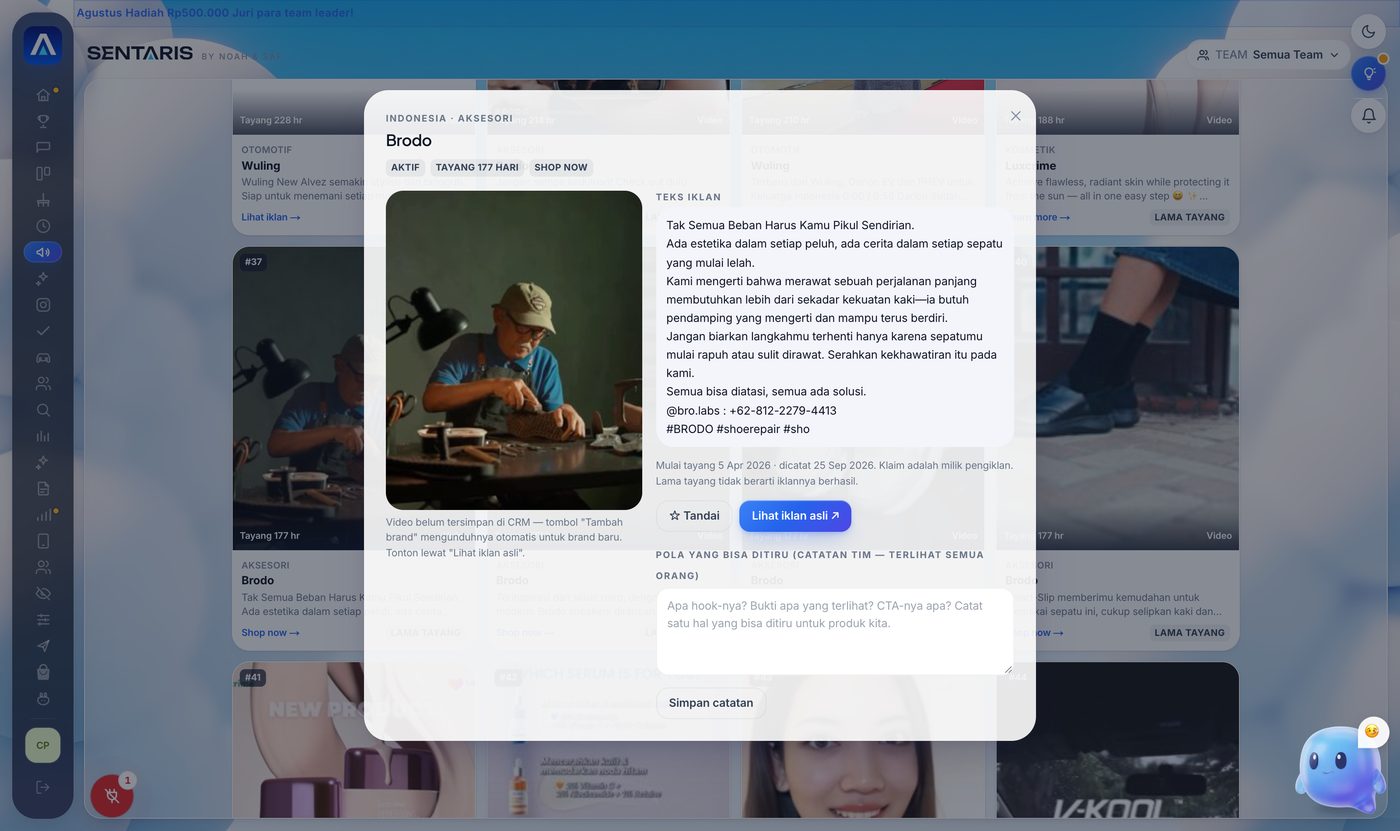
Task: Click the AKTIF status tag
Action: click(x=406, y=167)
